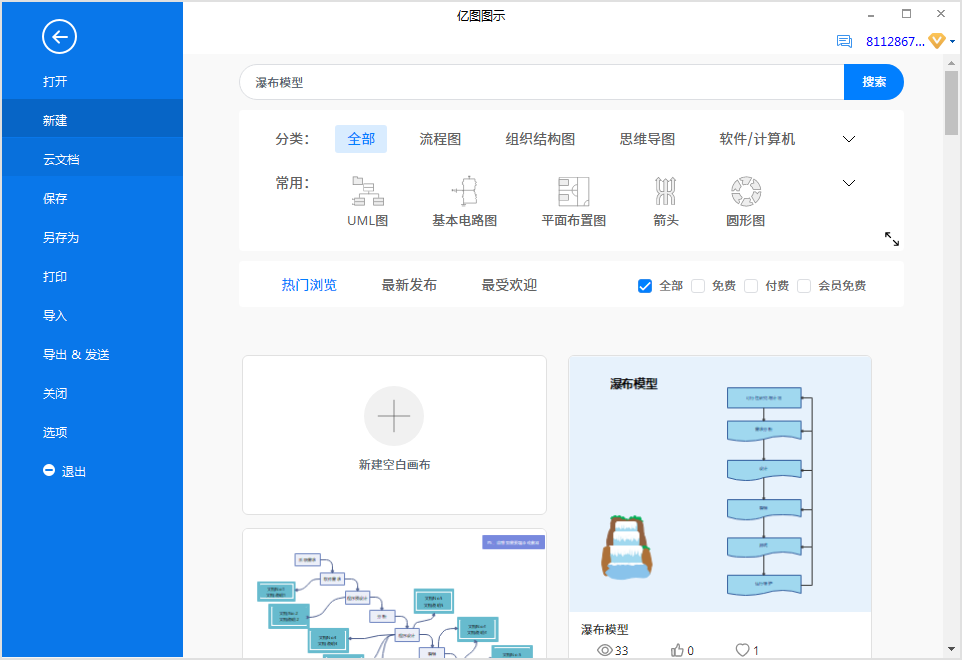The image size is (962, 660).
Task: Switch to the 热门浏览 tab
Action: [x=309, y=285]
